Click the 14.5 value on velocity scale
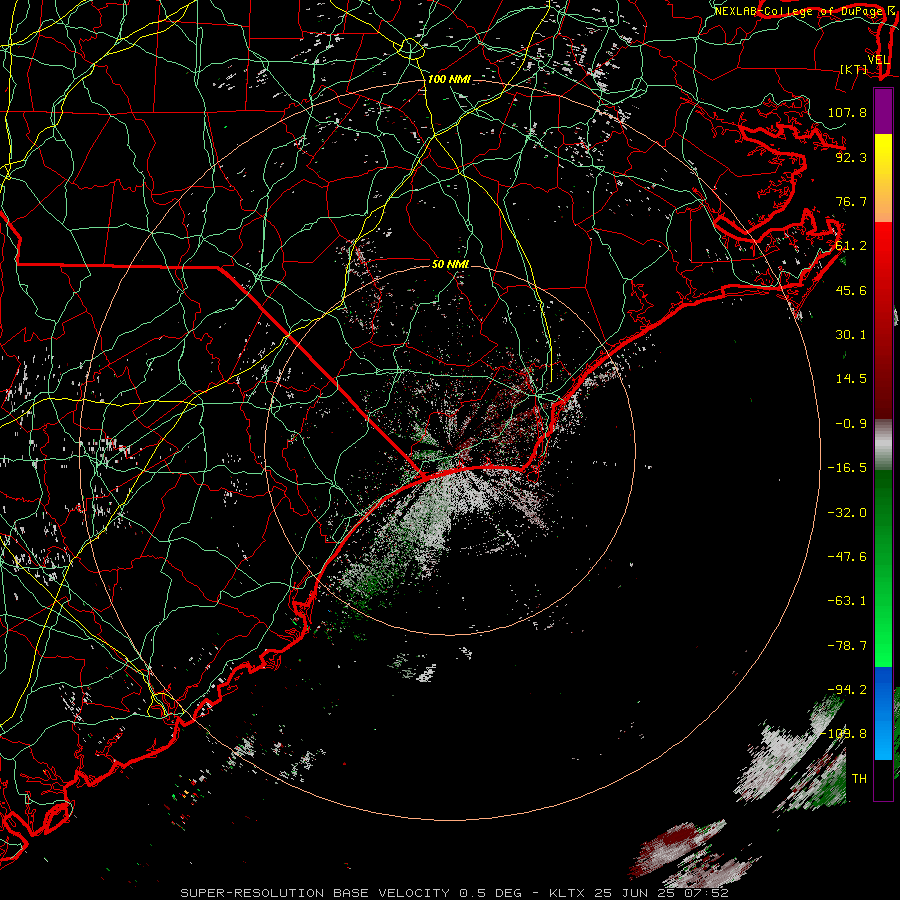 (851, 379)
